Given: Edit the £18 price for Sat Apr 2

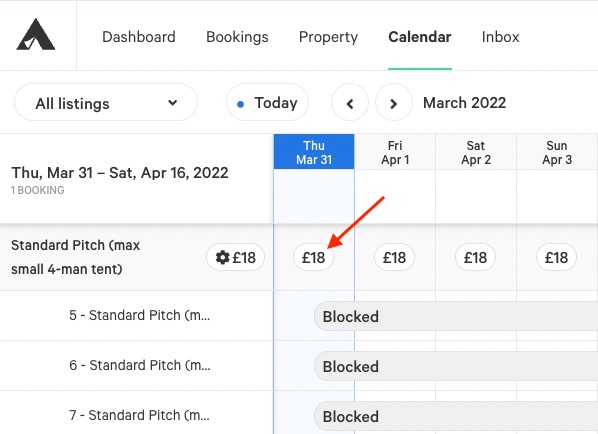Looking at the screenshot, I should 475,257.
